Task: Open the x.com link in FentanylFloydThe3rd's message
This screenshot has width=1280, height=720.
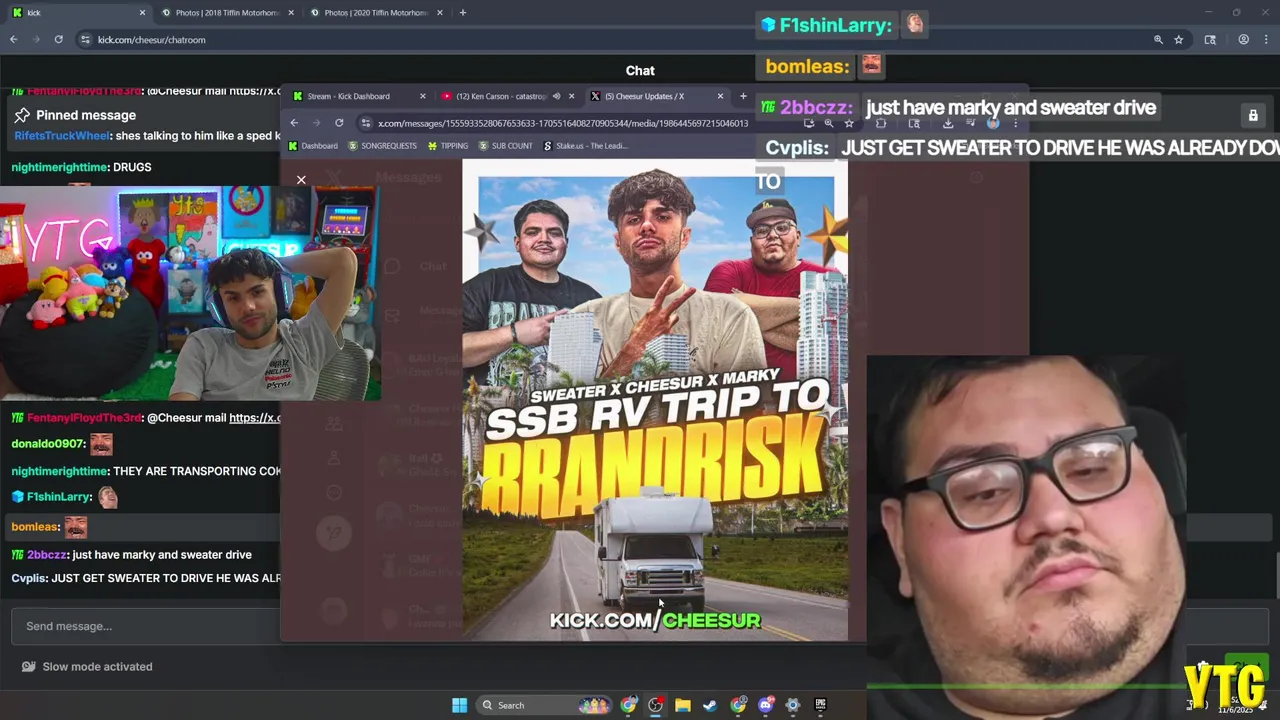Action: 255,418
